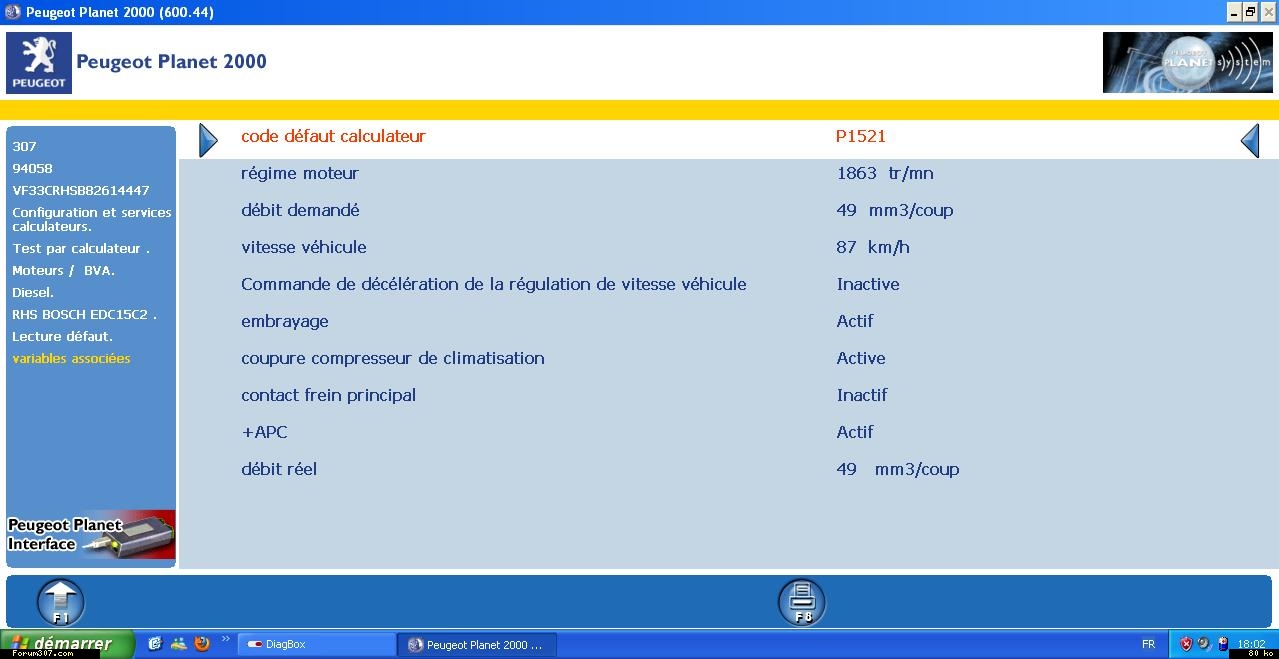Open 'Configuration et services calculateurs.' in sidebar
This screenshot has height=659, width=1279.
91,219
